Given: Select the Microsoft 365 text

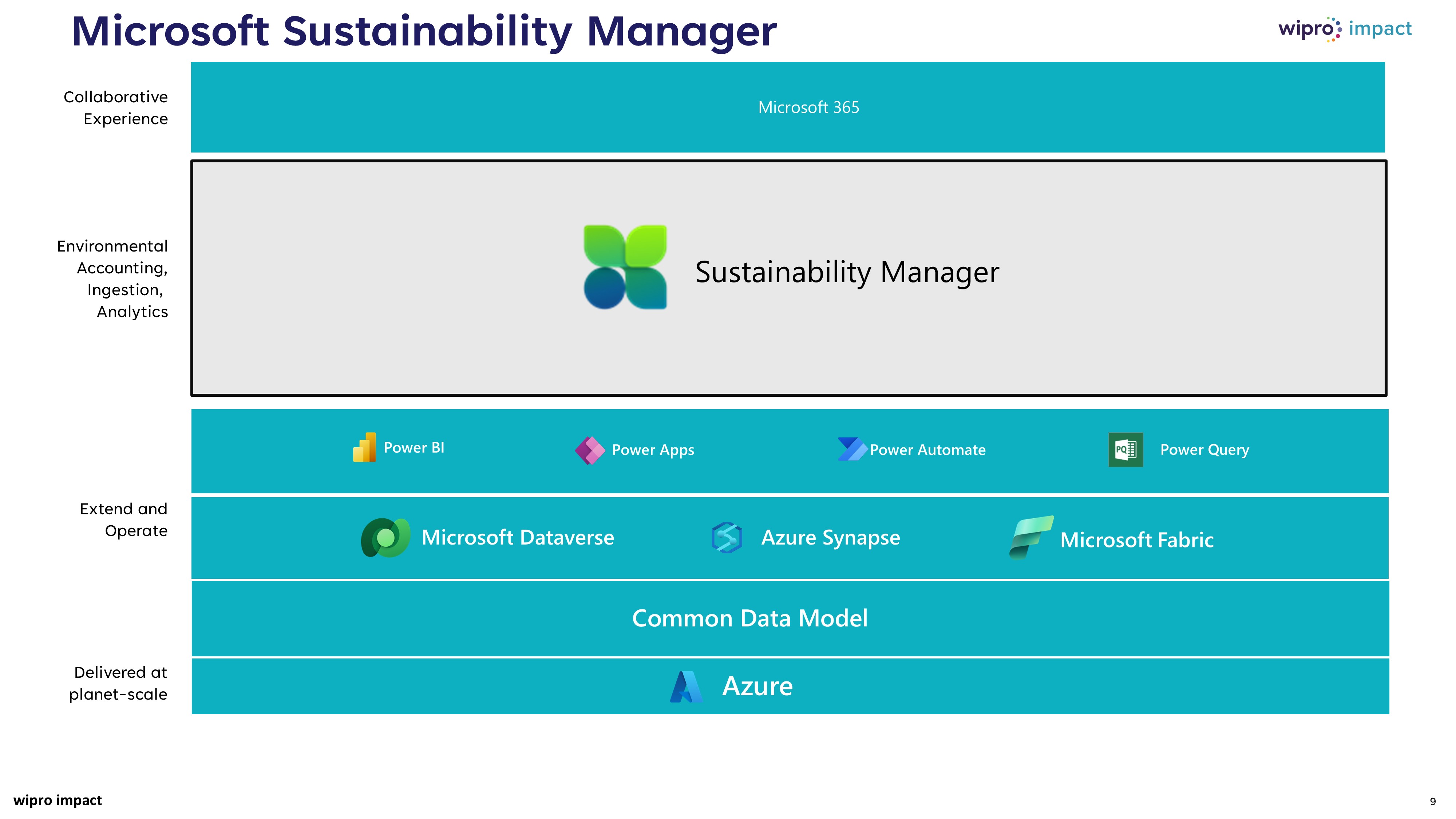Looking at the screenshot, I should 809,107.
